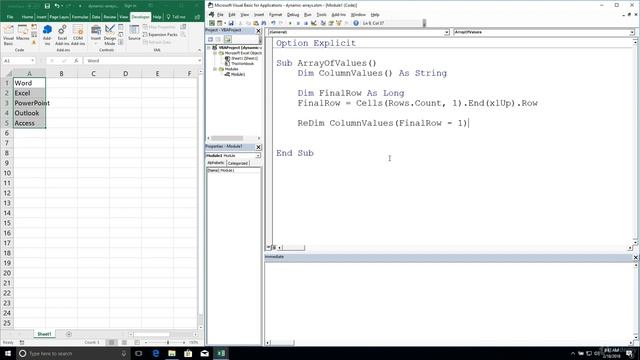Pause execution with VBA break icon
The width and height of the screenshot is (640, 360).
click(x=298, y=23)
